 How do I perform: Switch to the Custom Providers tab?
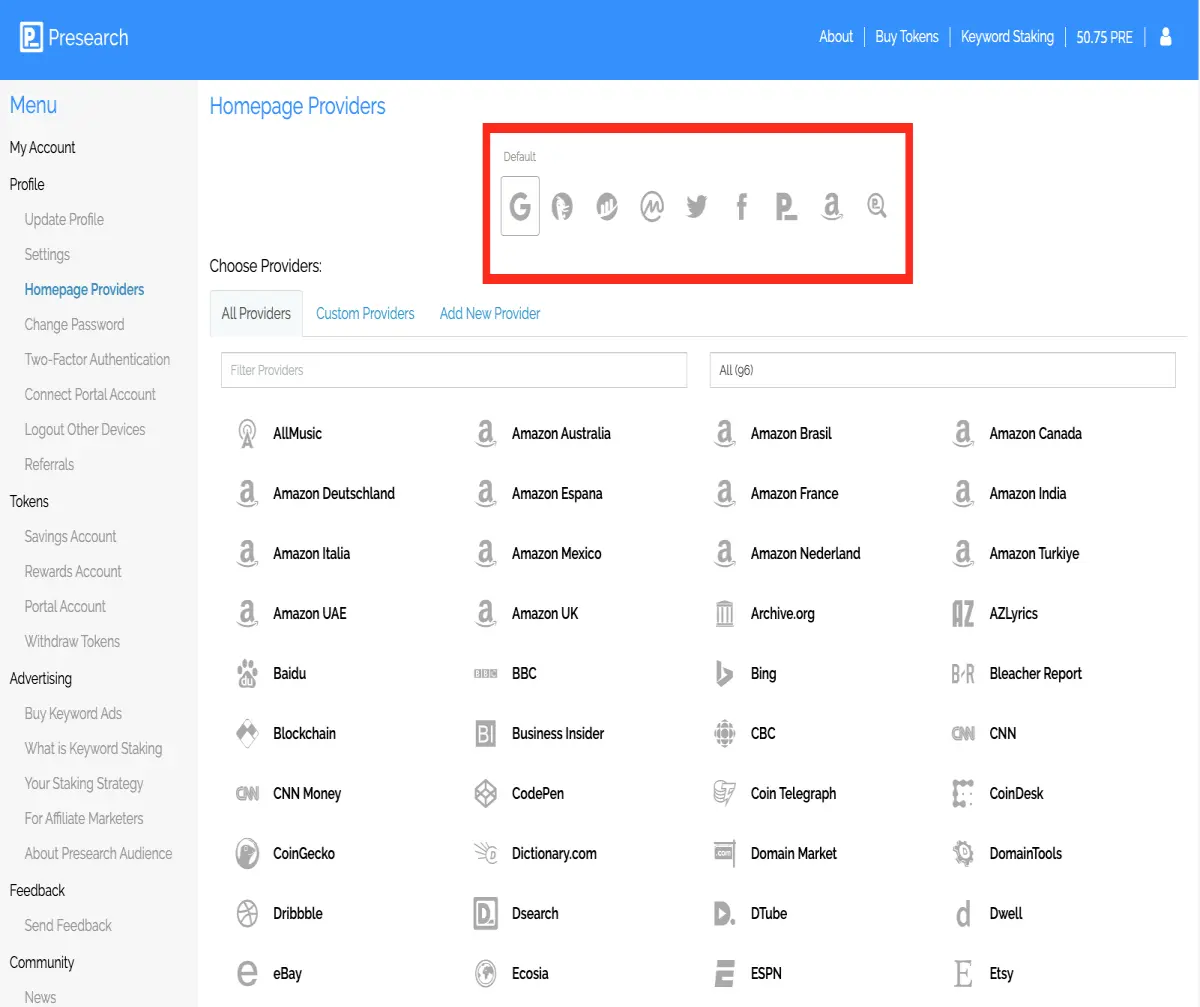coord(365,313)
